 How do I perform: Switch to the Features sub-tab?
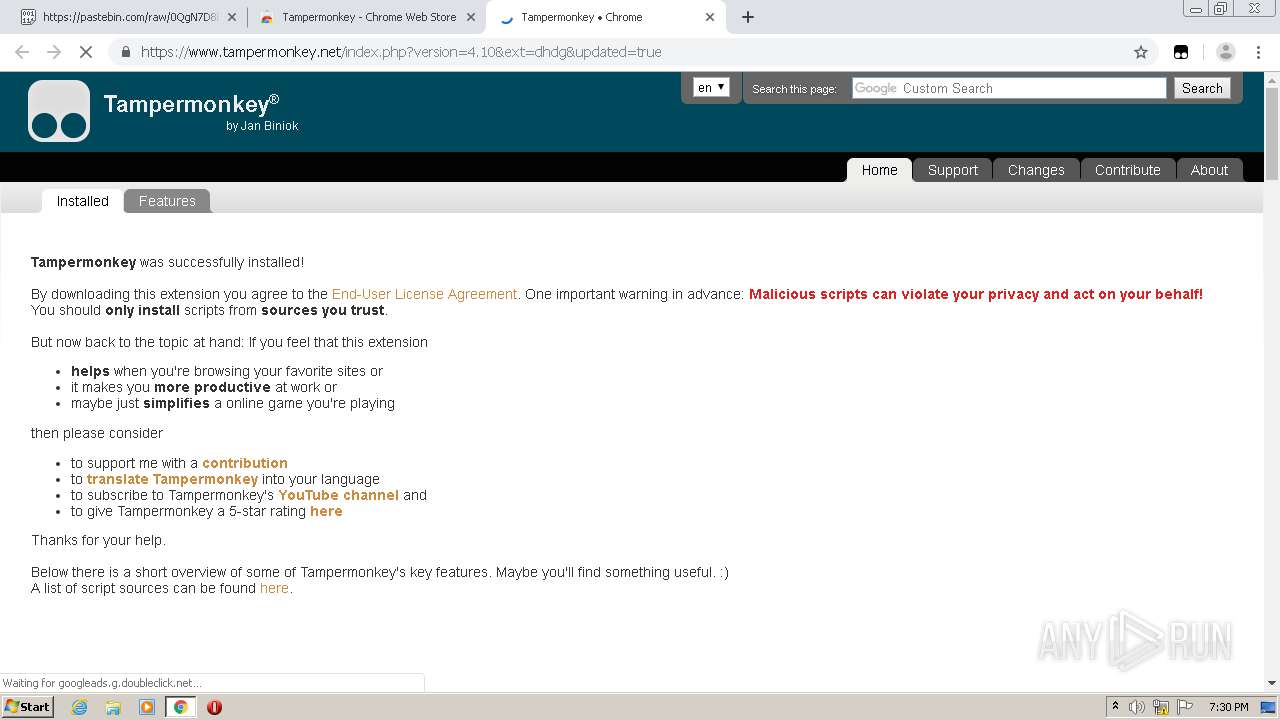pos(167,201)
